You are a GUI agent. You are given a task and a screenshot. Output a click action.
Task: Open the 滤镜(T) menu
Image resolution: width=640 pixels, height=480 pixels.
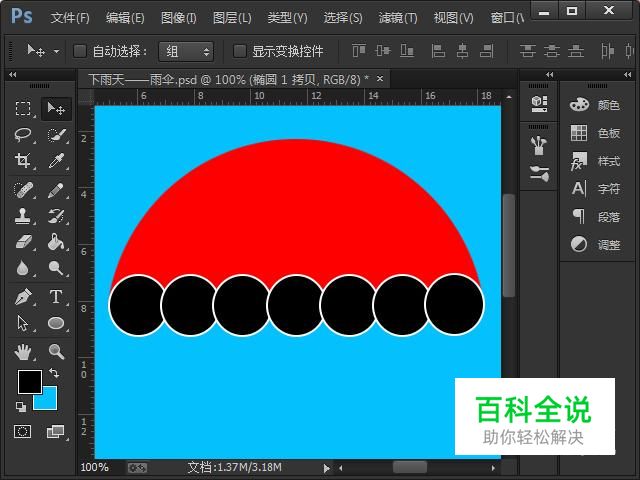(398, 18)
